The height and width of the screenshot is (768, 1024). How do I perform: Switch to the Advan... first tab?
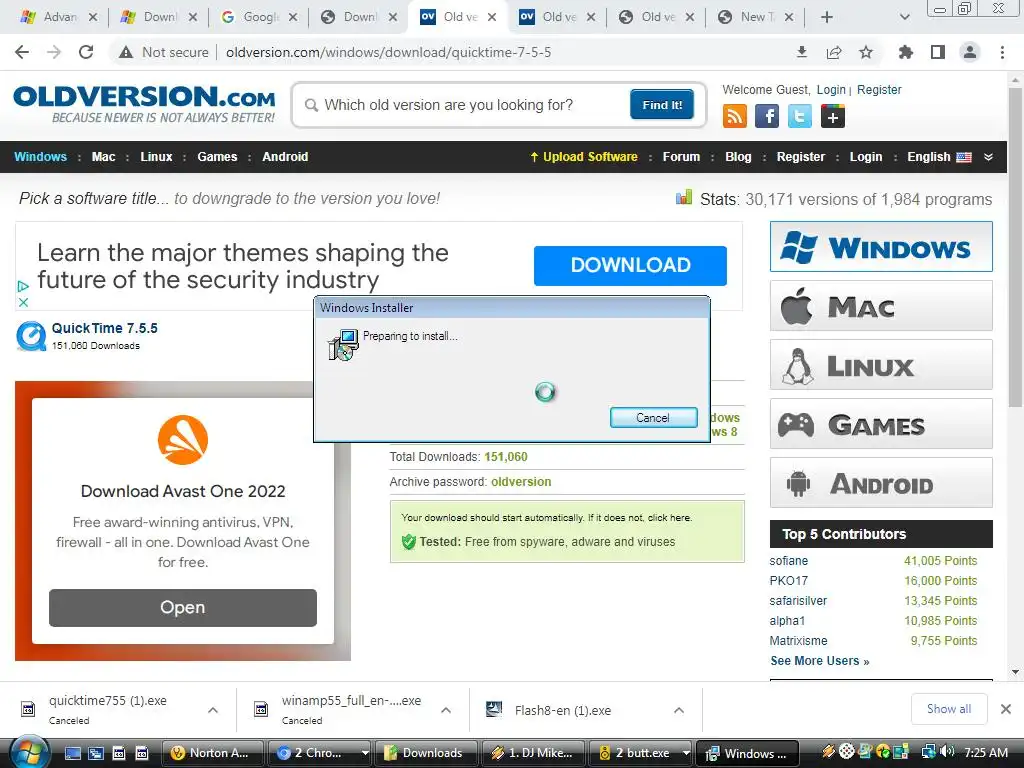click(59, 17)
